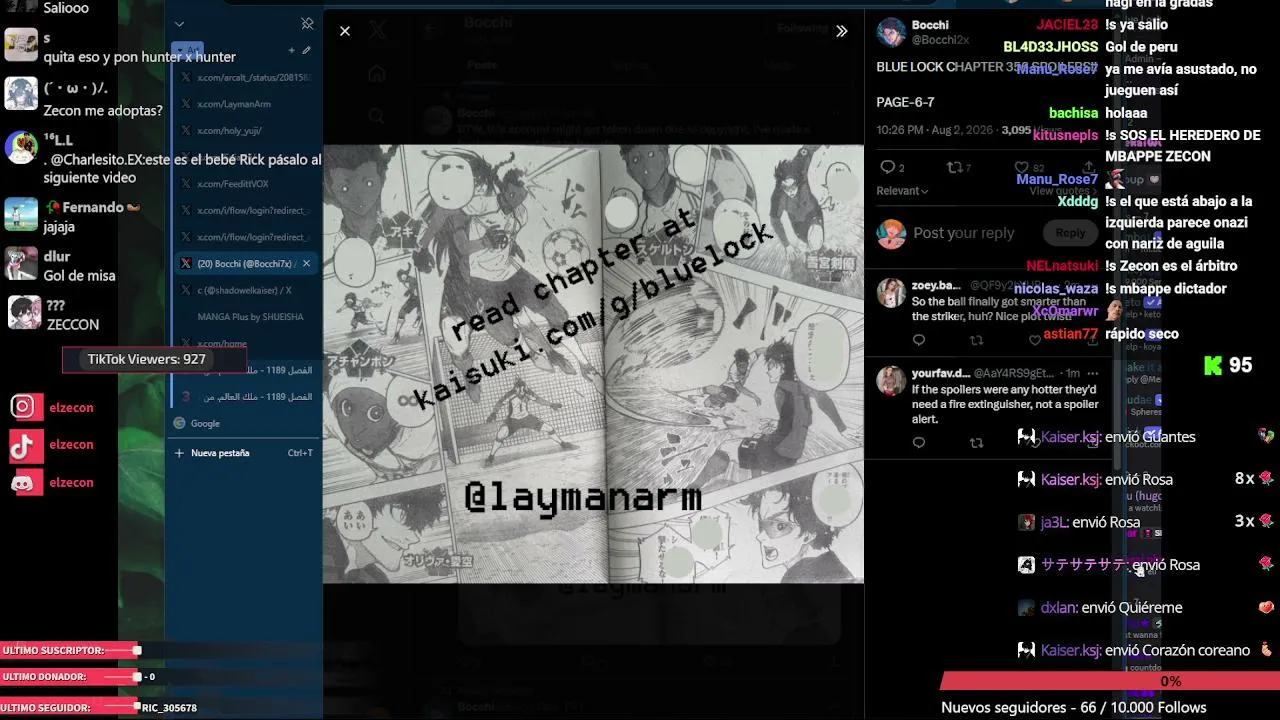Unpin the browser vertical tabs sidebar
Screen dimensions: 1280x720
[307, 23]
